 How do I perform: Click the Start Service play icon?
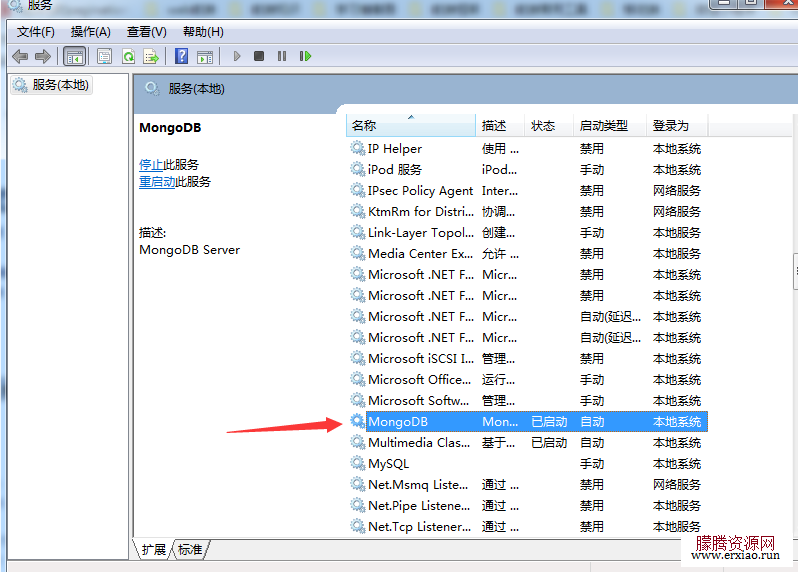237,56
